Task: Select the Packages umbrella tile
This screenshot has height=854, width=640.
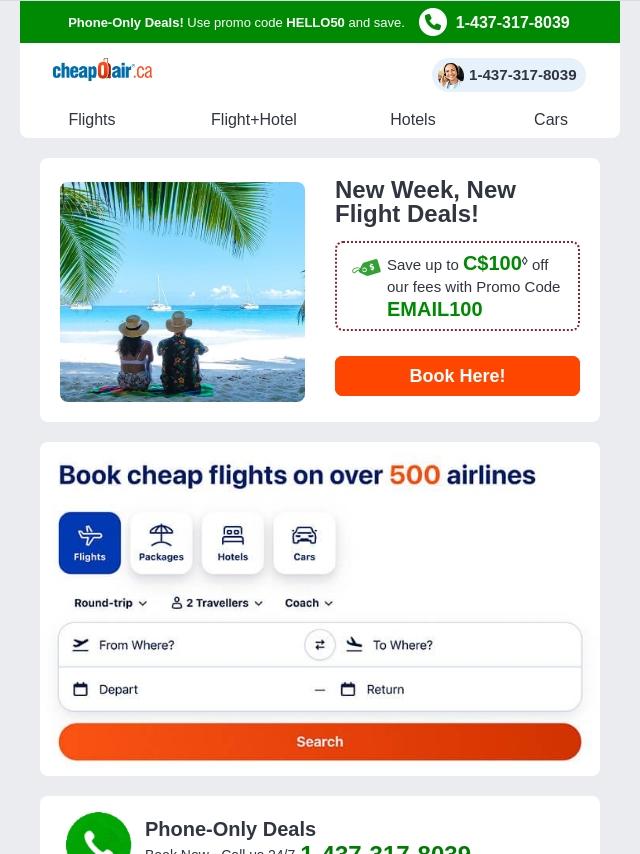Action: click(x=161, y=543)
